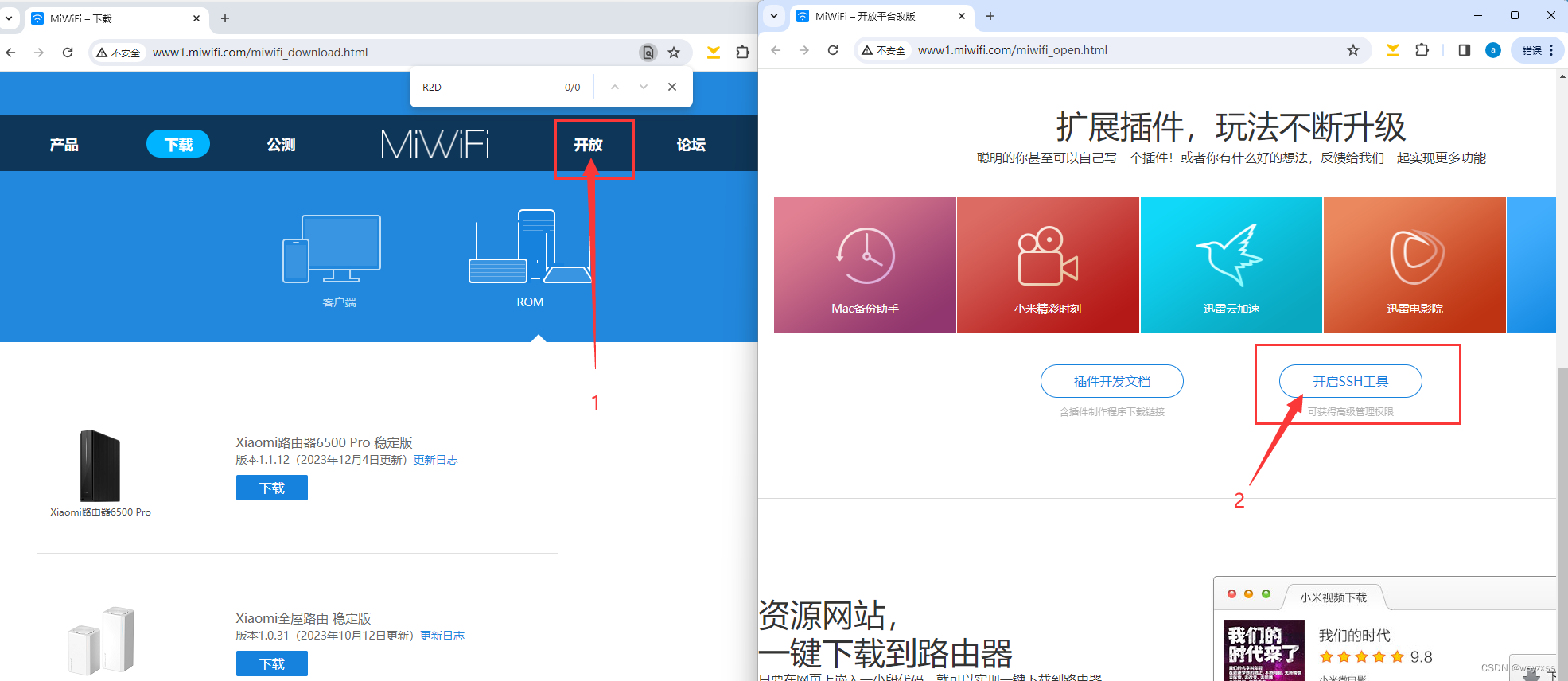Click the translate icon in left address bar
This screenshot has width=1568, height=681.
click(648, 53)
